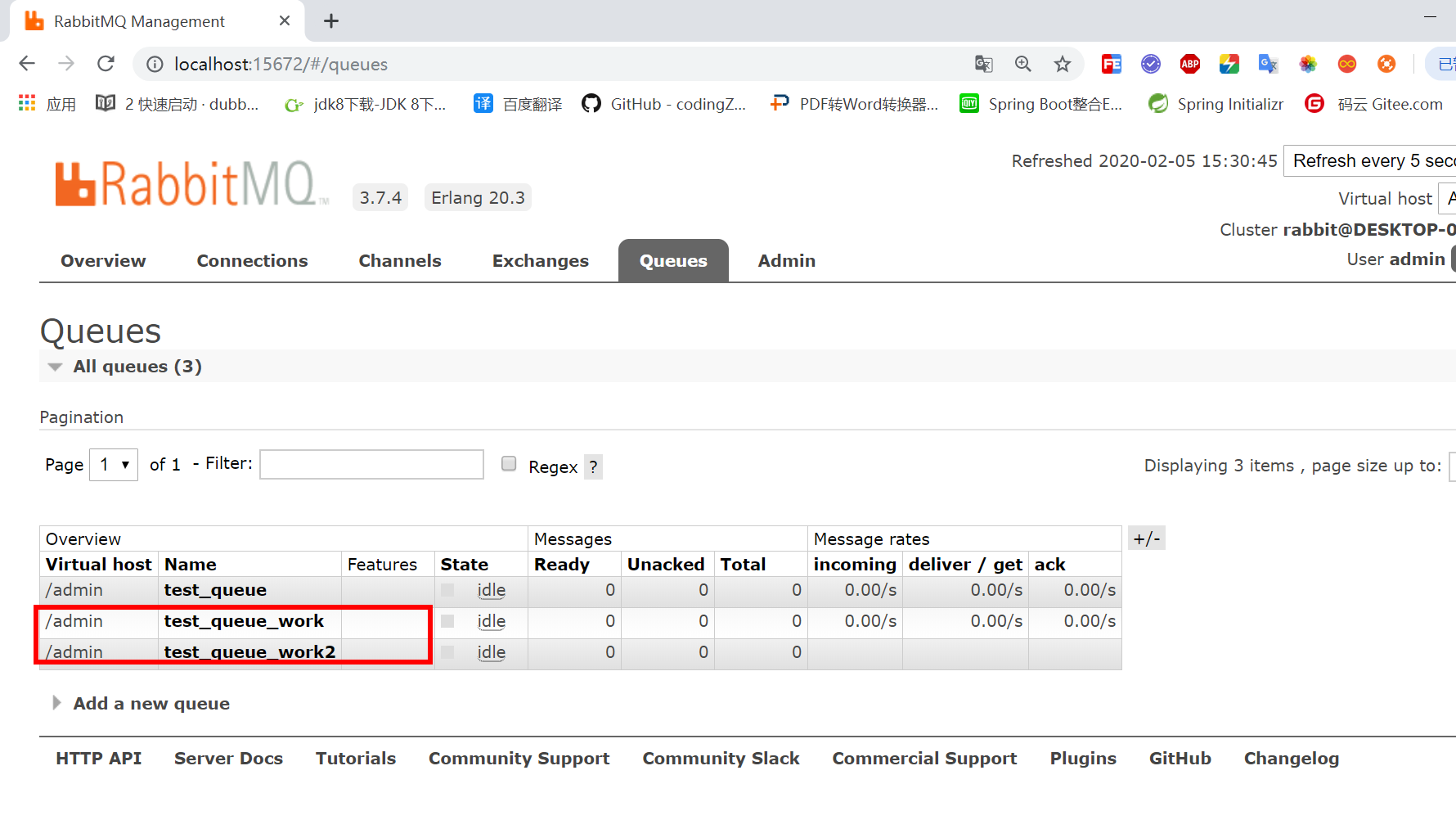The width and height of the screenshot is (1456, 820).
Task: Open the Gitee.com bookmark
Action: 1374,104
